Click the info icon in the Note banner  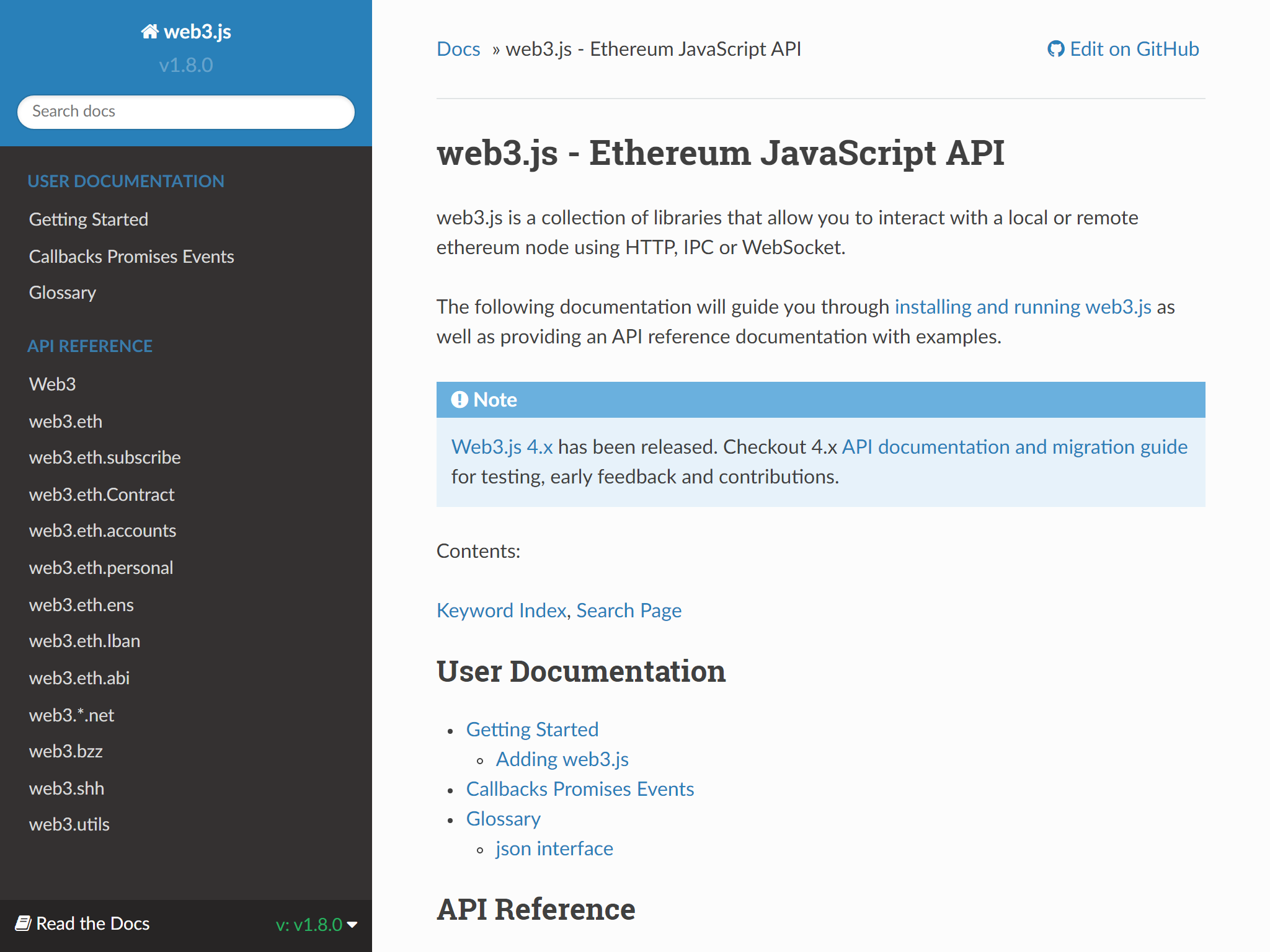(x=459, y=400)
